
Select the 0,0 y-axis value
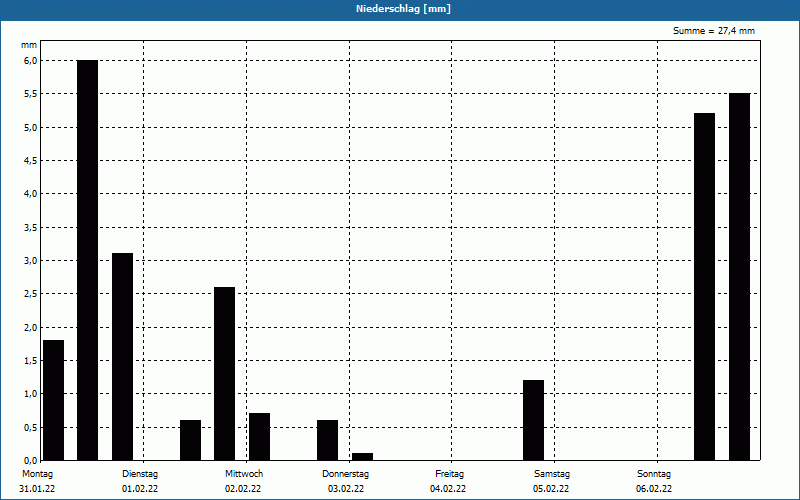point(31,461)
